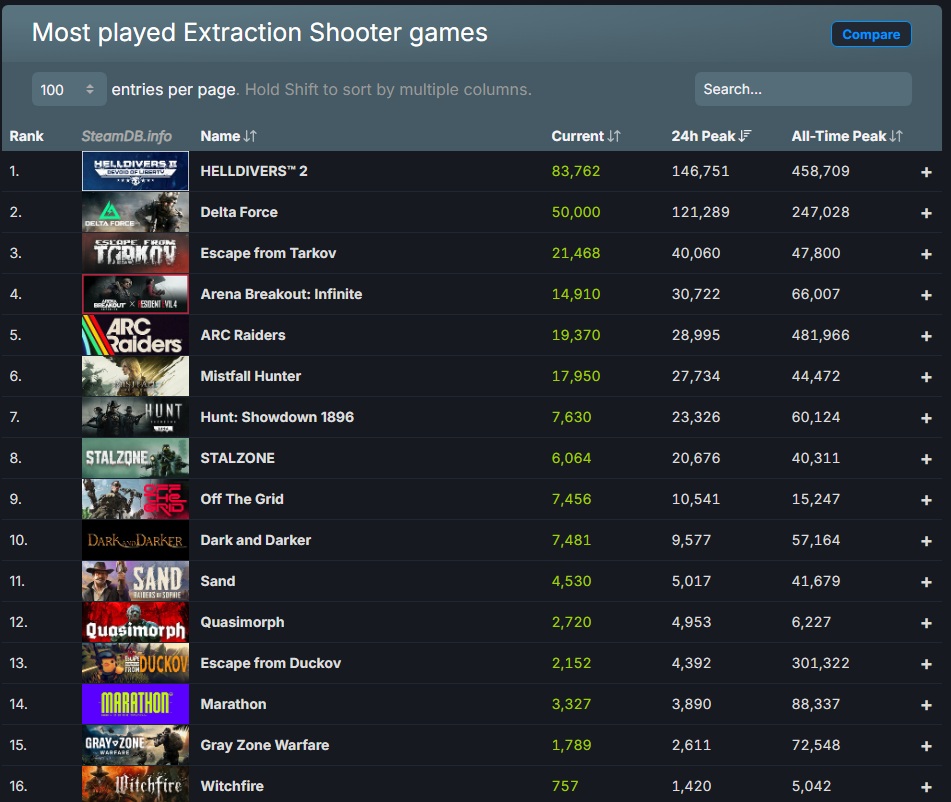The height and width of the screenshot is (802, 951).
Task: Open Witchfire game name link
Action: (x=232, y=786)
